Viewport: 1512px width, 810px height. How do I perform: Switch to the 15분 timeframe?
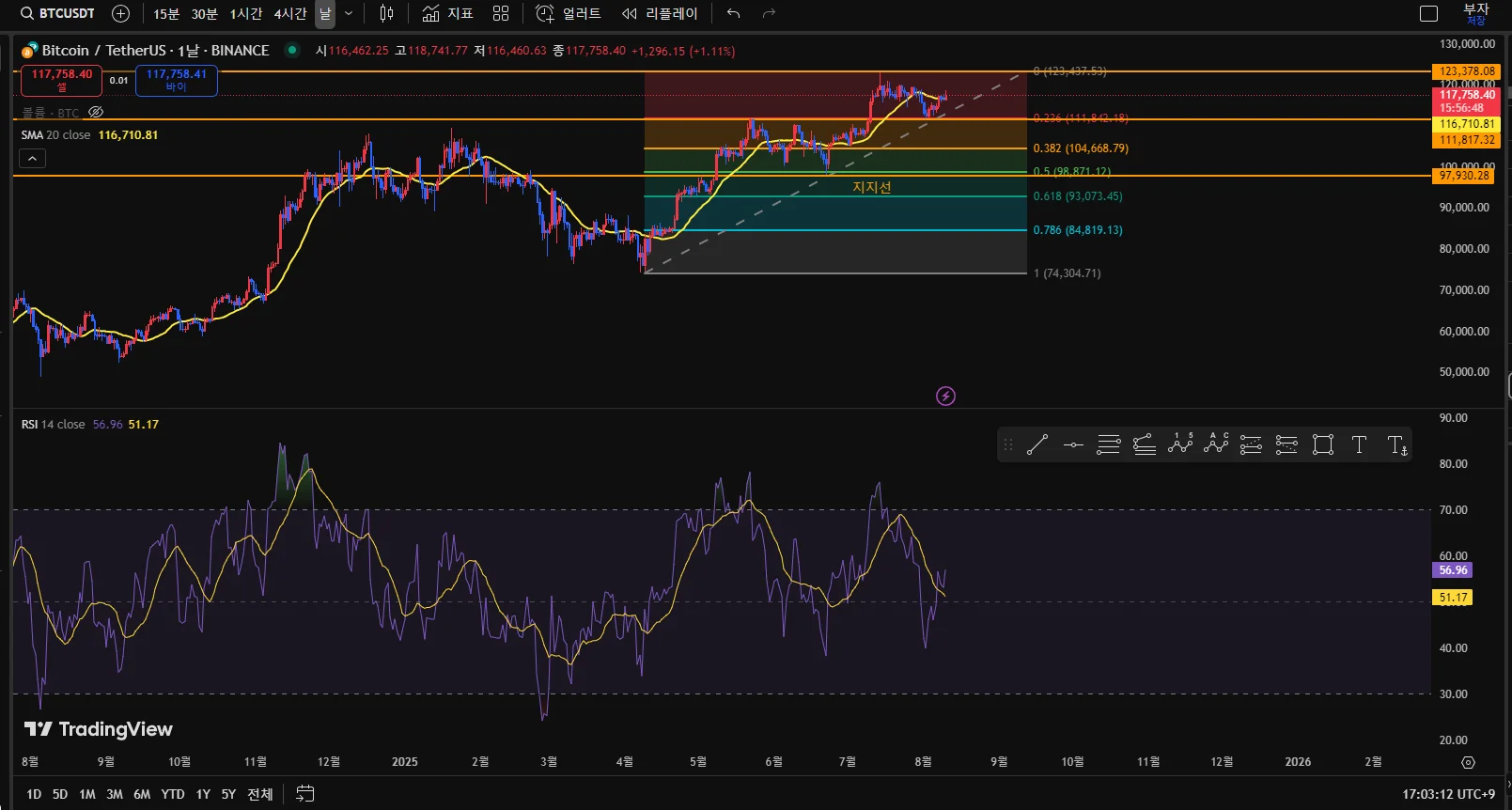[x=166, y=13]
